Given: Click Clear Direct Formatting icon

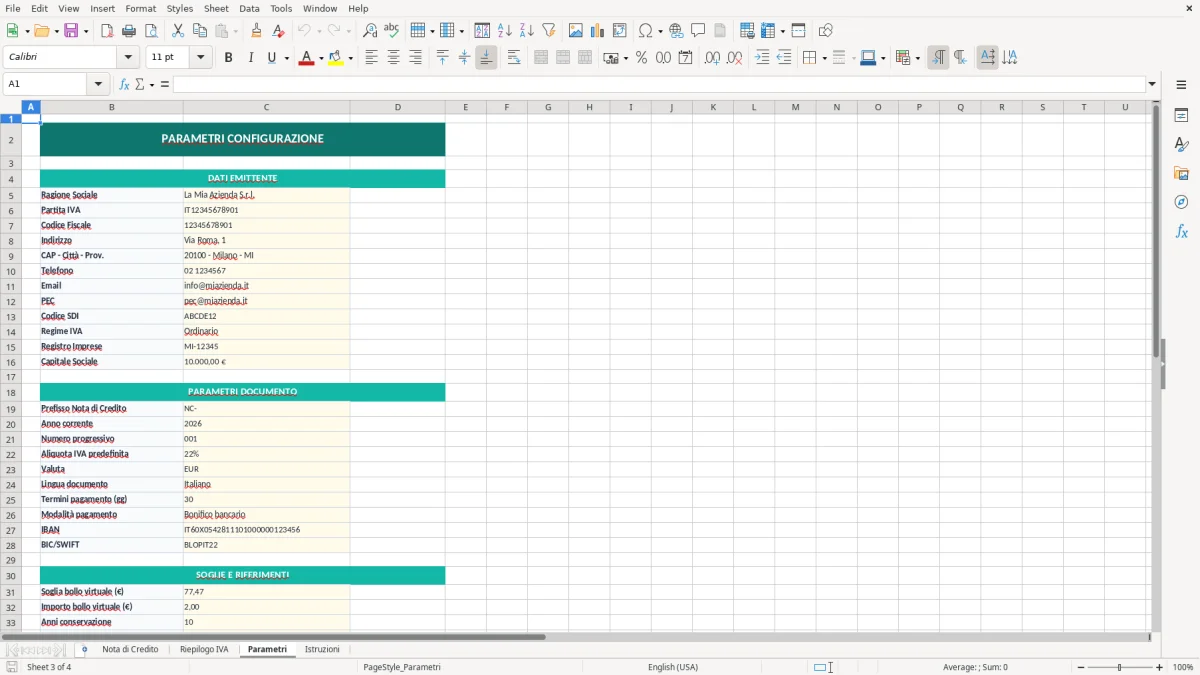Looking at the screenshot, I should point(279,31).
